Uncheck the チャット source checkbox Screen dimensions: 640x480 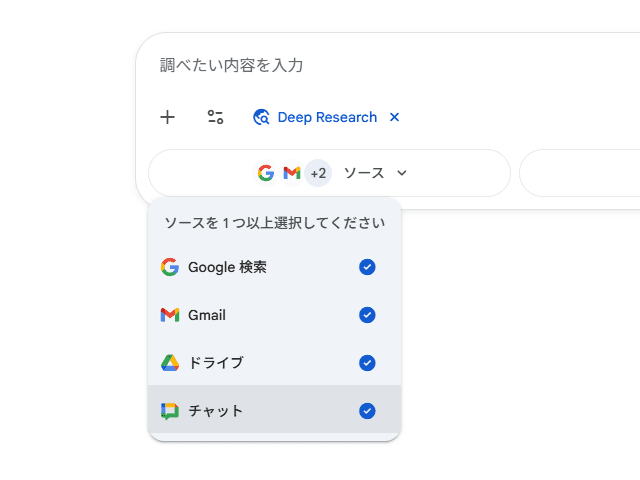pyautogui.click(x=367, y=411)
